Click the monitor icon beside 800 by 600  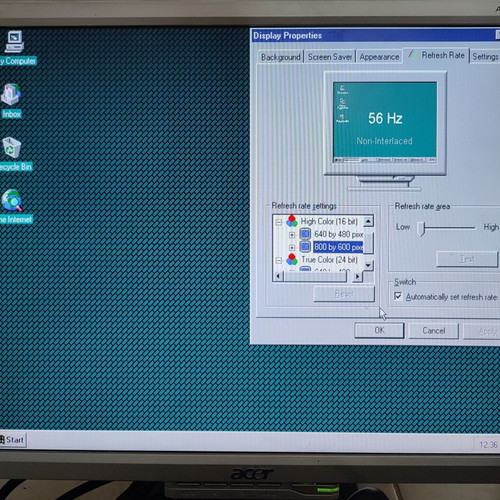tap(305, 247)
